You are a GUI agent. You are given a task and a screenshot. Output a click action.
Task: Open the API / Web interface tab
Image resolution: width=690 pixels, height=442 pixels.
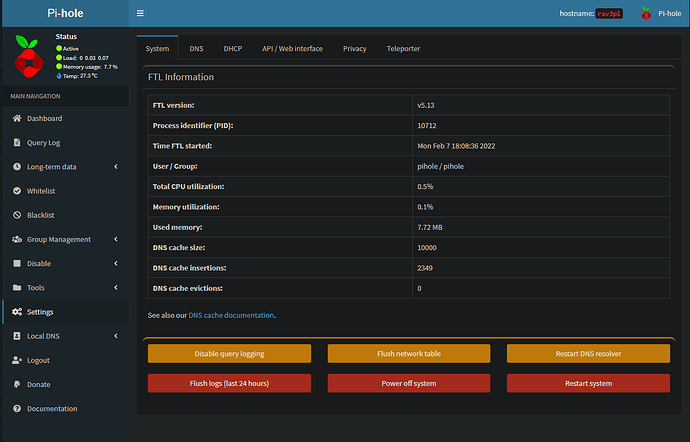[292, 48]
